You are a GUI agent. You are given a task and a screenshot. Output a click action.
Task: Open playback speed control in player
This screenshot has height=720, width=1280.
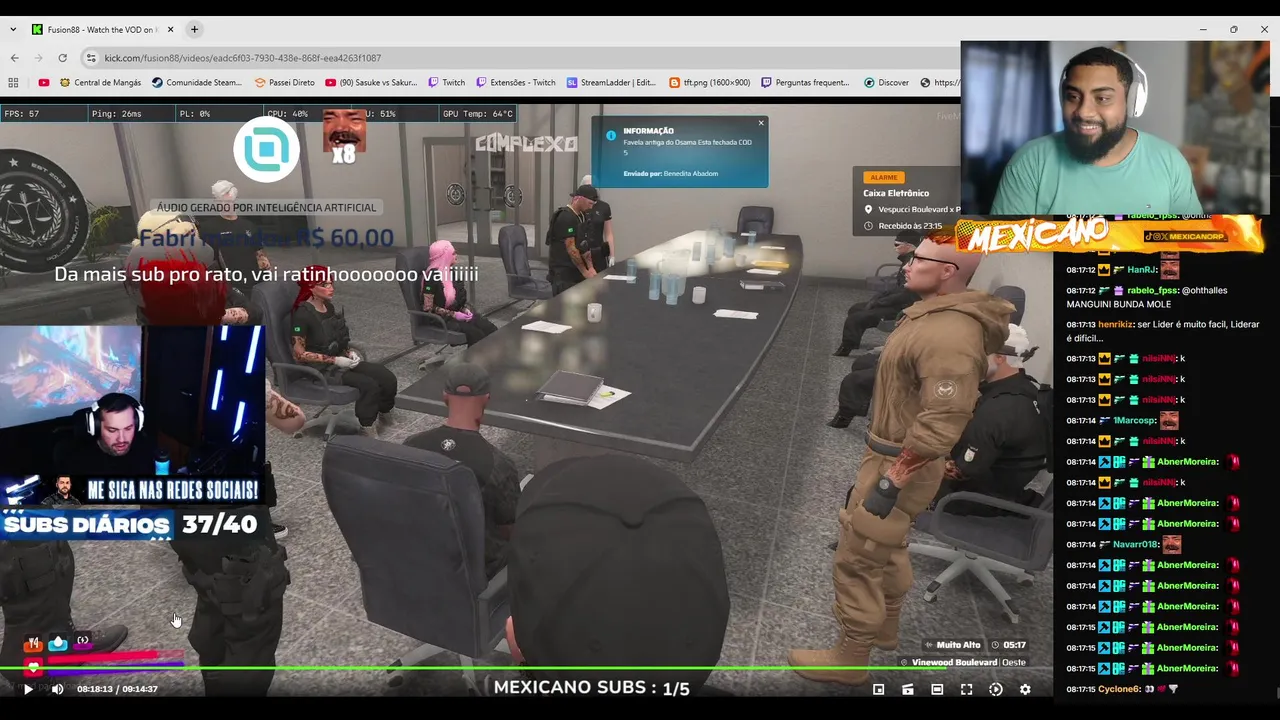tap(996, 689)
